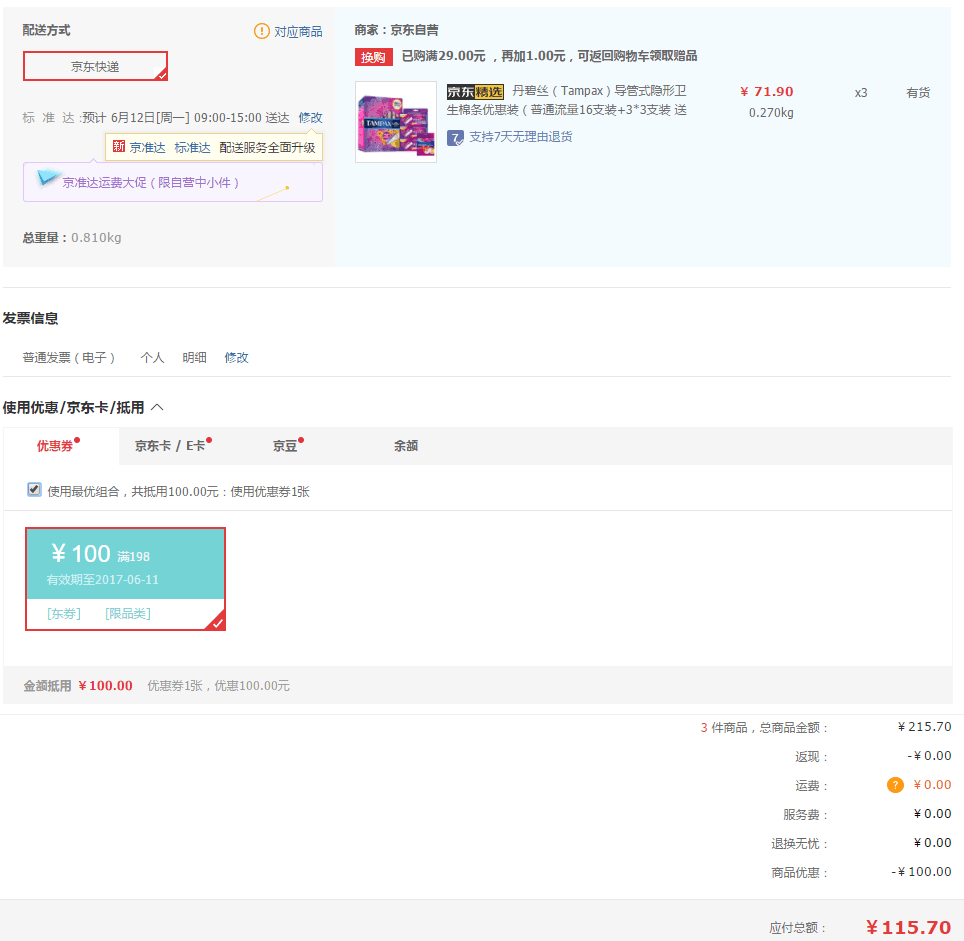
Task: Click the orange exclamation icon beside 对应商品
Action: [x=261, y=31]
